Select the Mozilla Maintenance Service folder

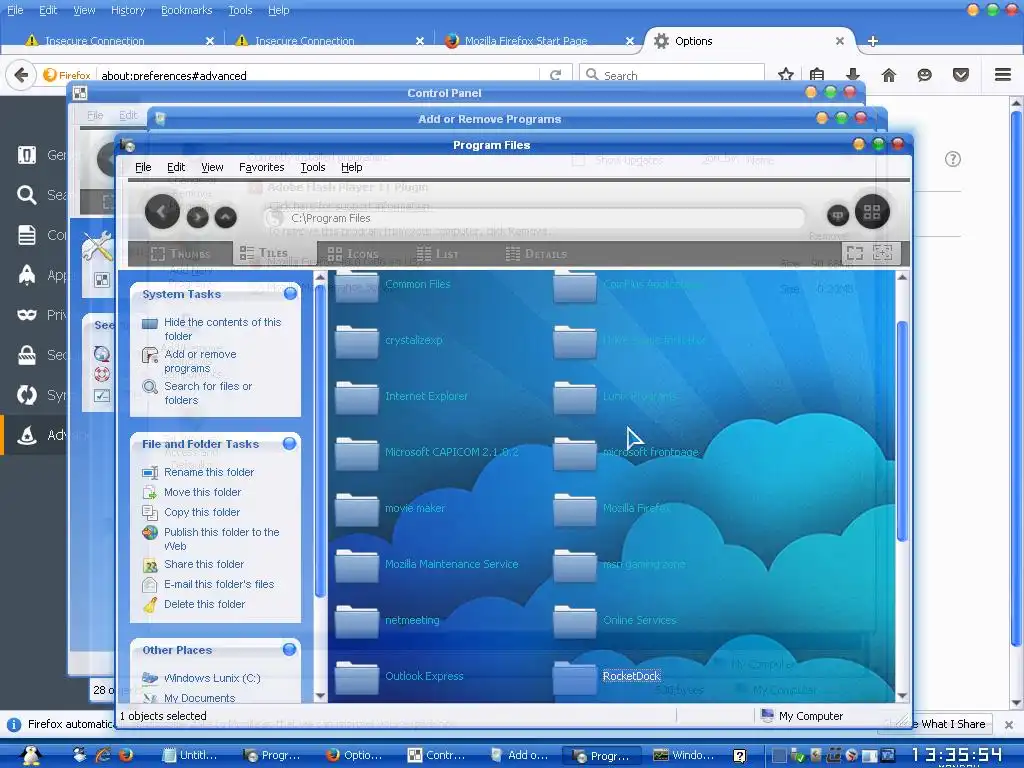tap(426, 564)
